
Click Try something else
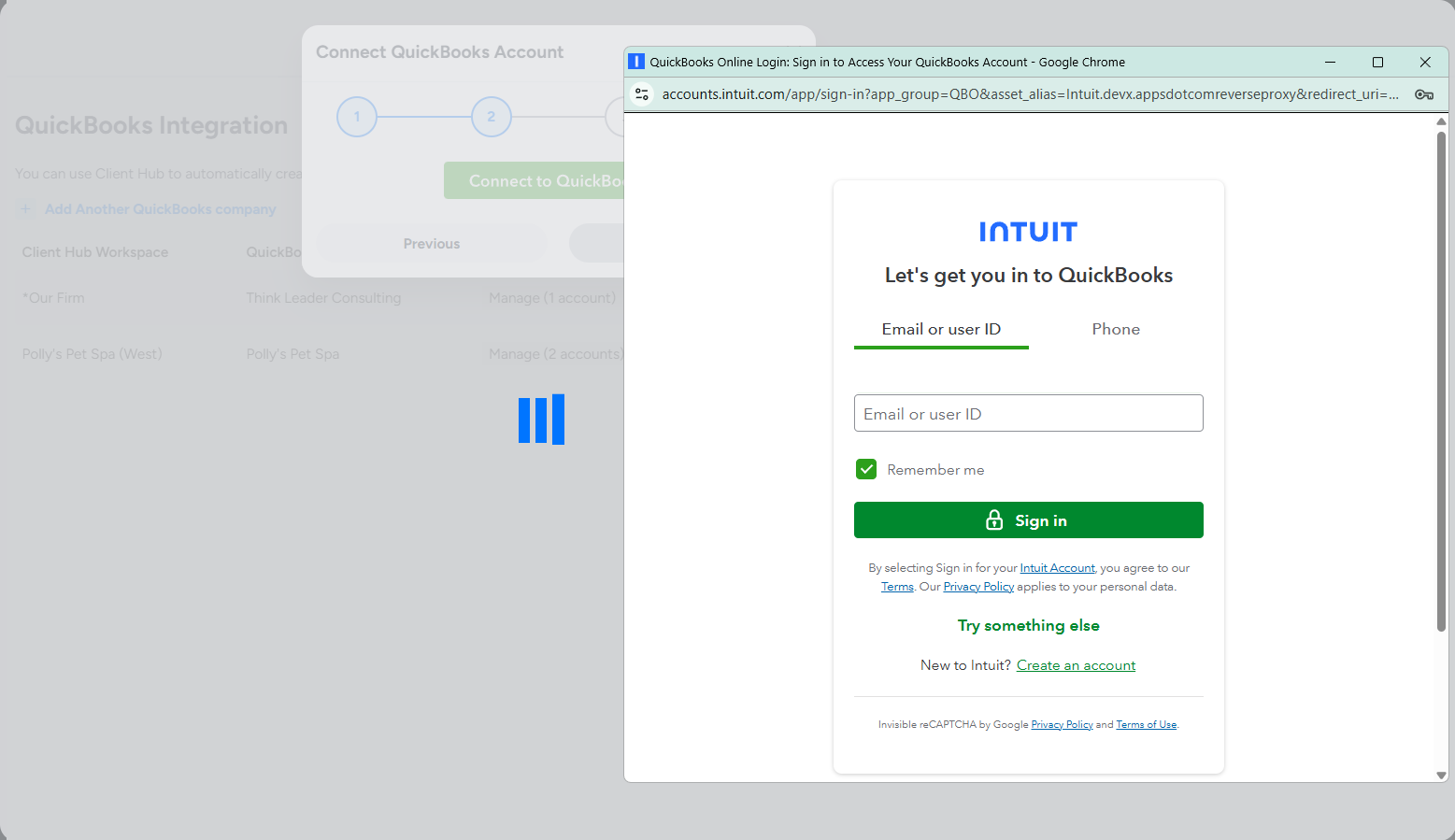coord(1028,625)
